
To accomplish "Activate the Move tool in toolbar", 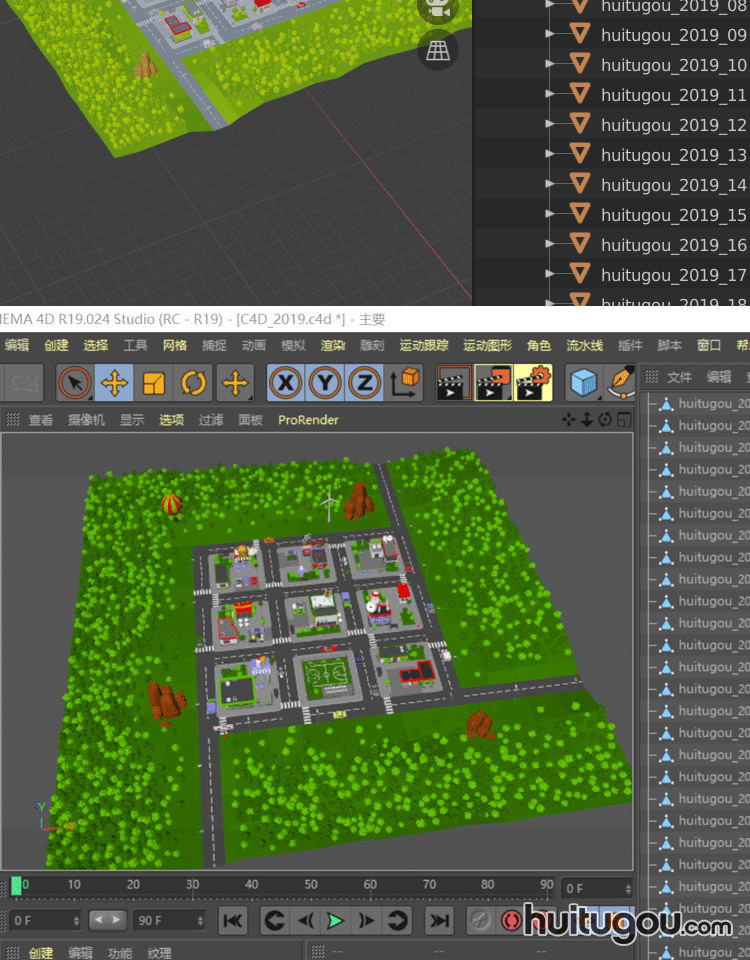I will point(115,382).
